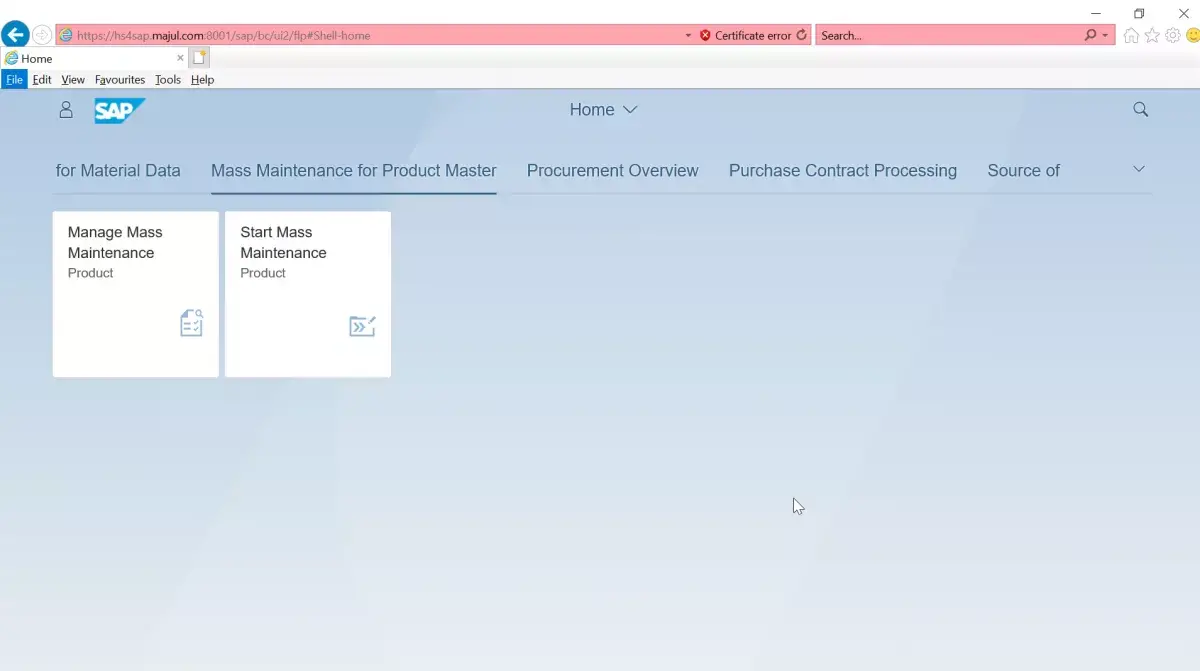Click the browser Search box
Viewport: 1200px width, 671px height.
tap(950, 35)
